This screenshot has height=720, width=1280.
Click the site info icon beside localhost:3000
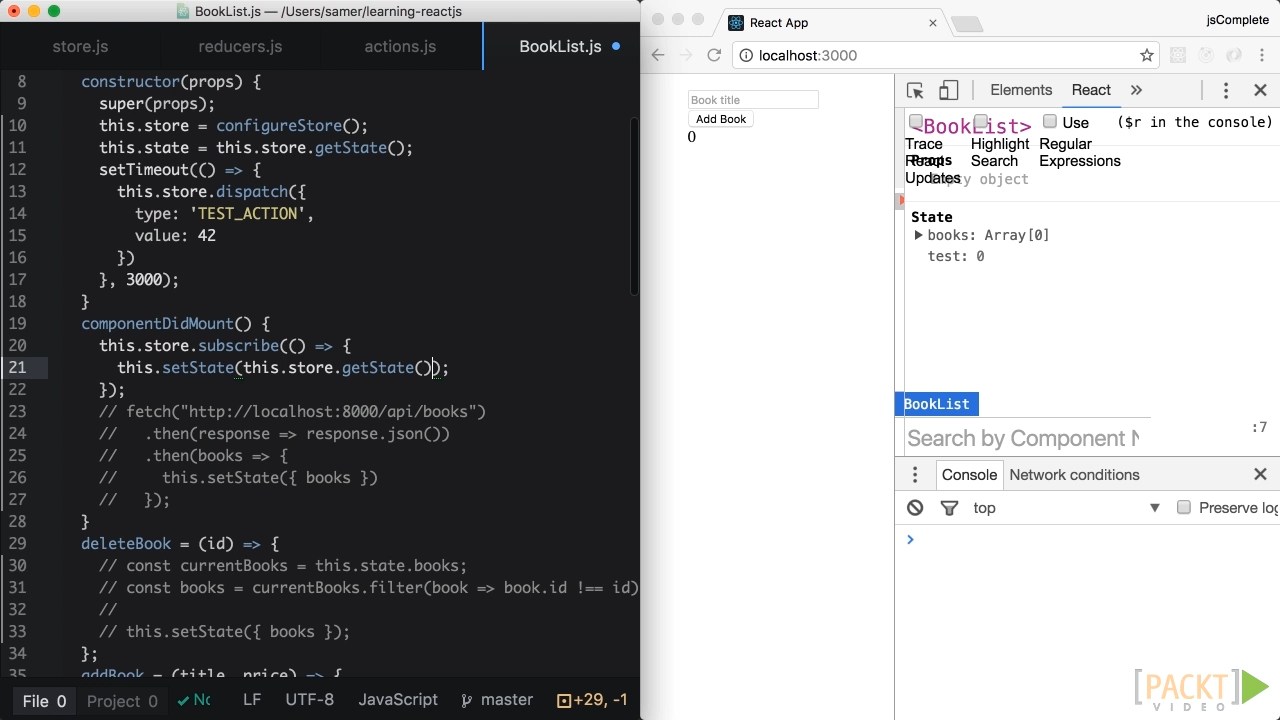[x=747, y=55]
